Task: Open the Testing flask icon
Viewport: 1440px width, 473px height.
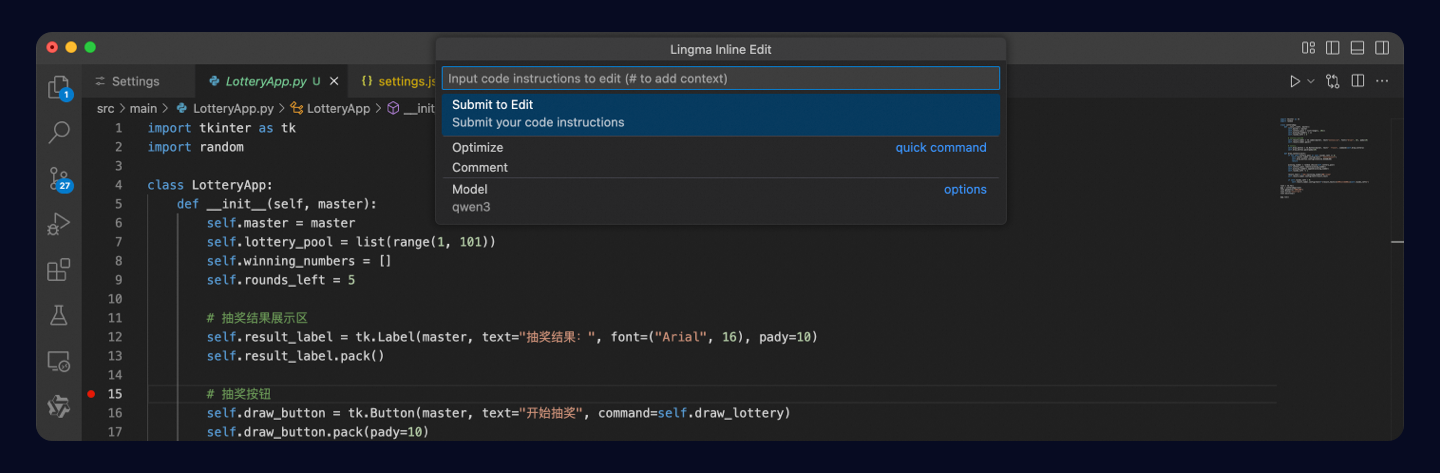Action: coord(59,315)
